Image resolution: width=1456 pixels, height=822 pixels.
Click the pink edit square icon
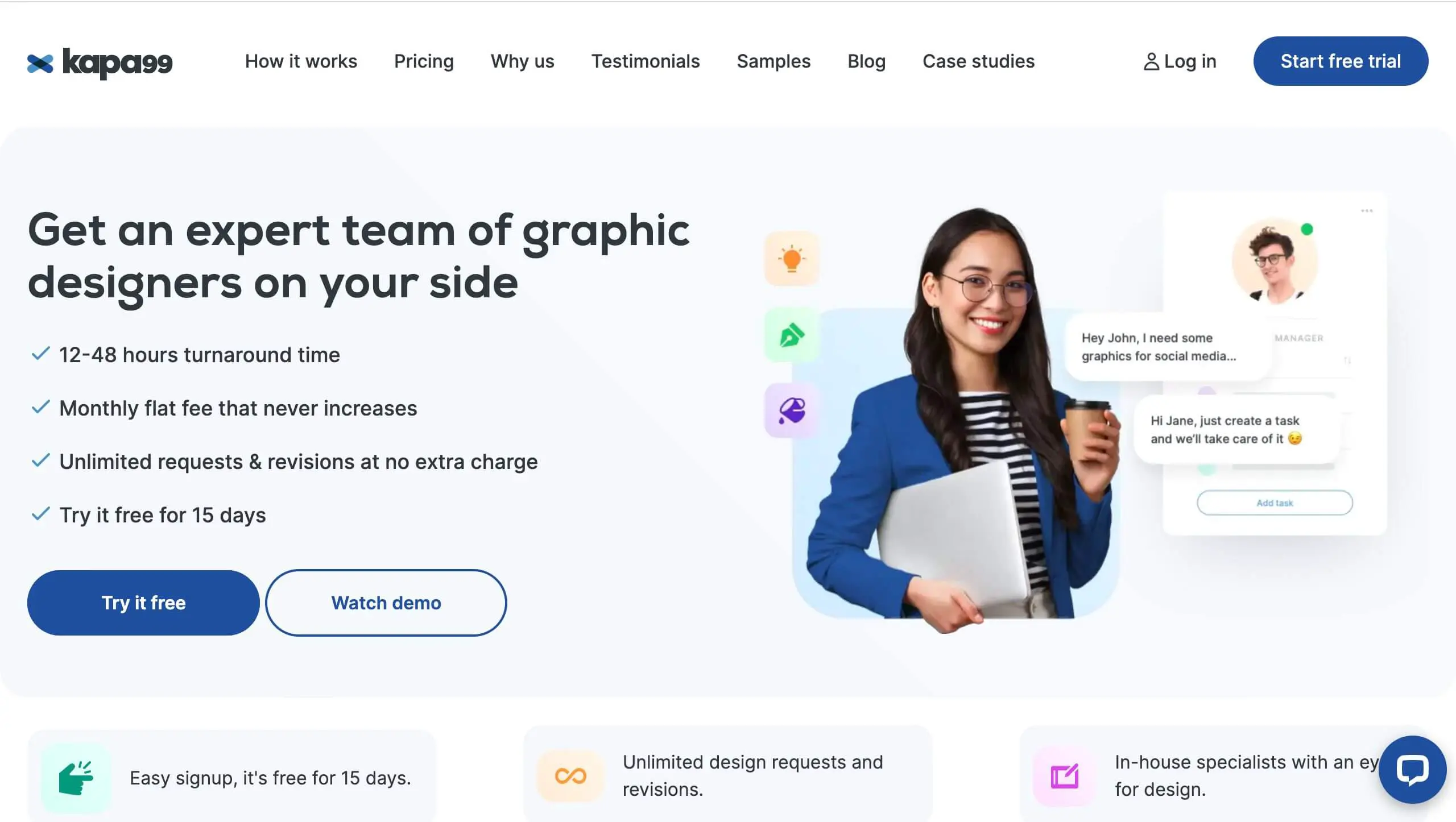coord(1064,776)
